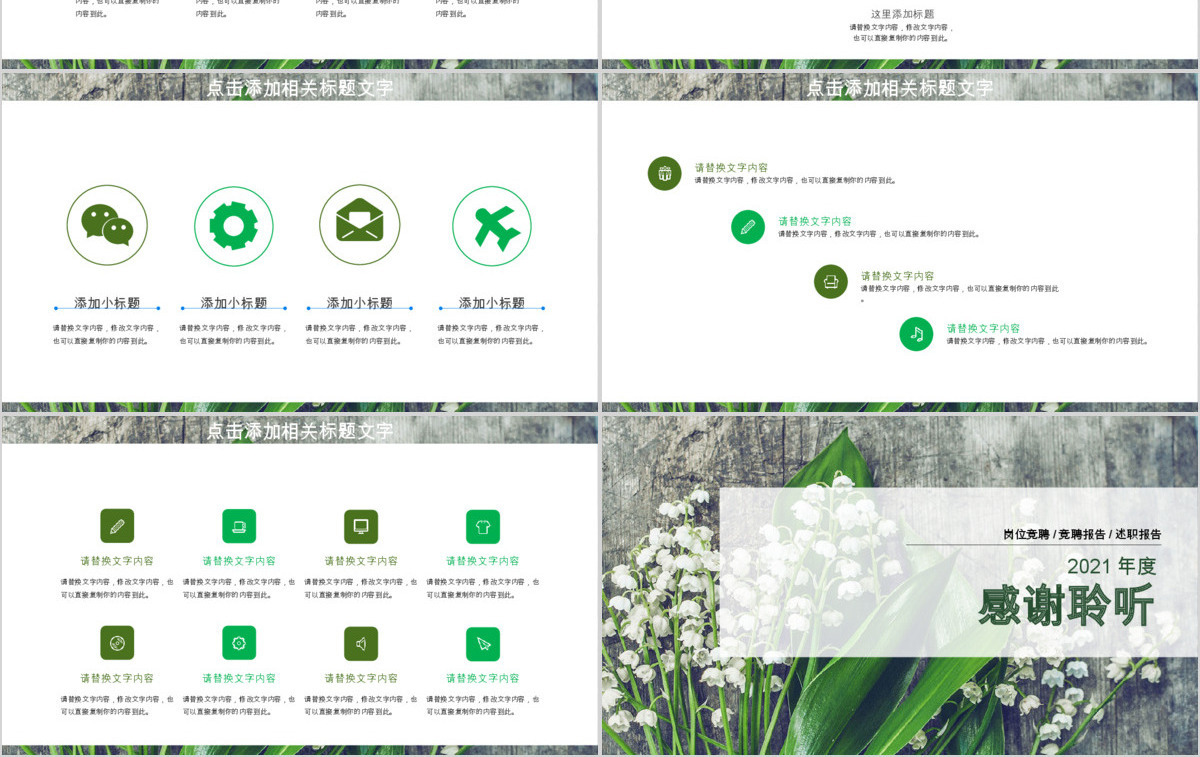Click title '点击添加相关标题文字' on four-circle-icons slide
The height and width of the screenshot is (757, 1200).
300,88
